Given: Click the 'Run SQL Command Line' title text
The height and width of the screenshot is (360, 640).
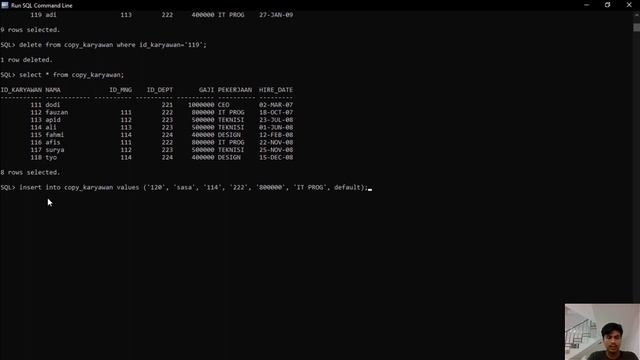Looking at the screenshot, I should click(42, 5).
